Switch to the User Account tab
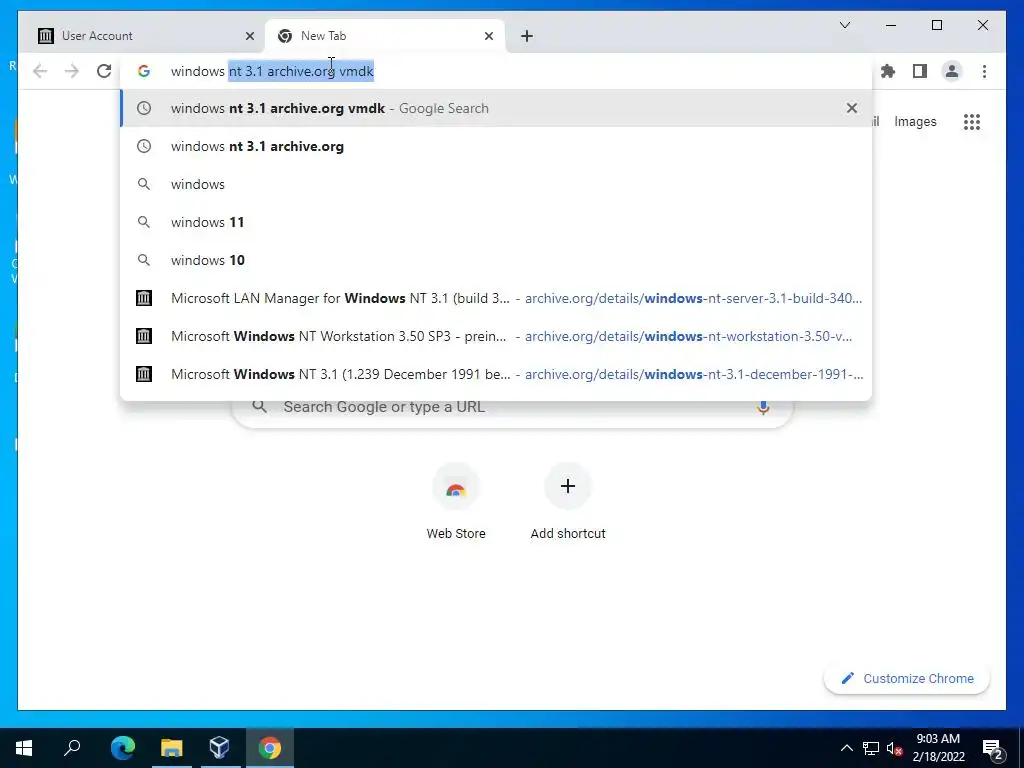Image resolution: width=1024 pixels, height=768 pixels. [146, 36]
